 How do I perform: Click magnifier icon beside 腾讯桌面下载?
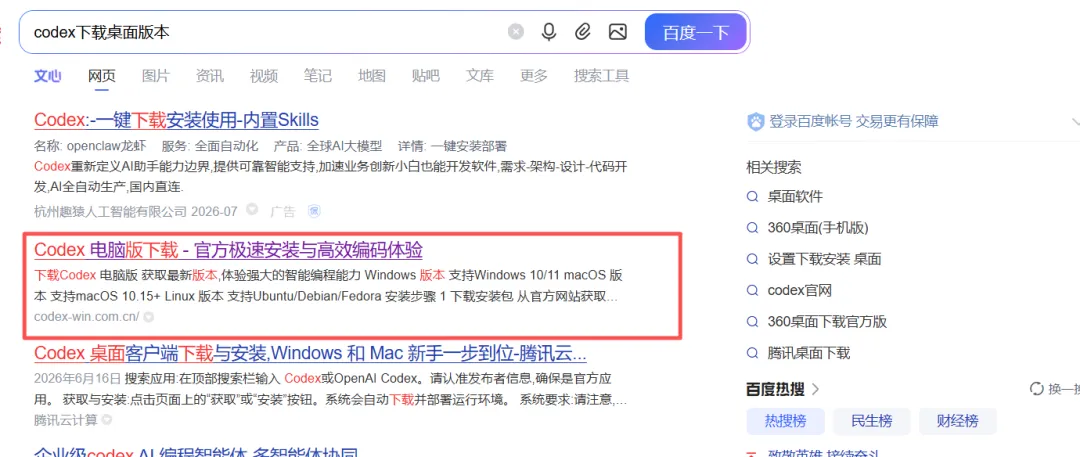click(753, 353)
